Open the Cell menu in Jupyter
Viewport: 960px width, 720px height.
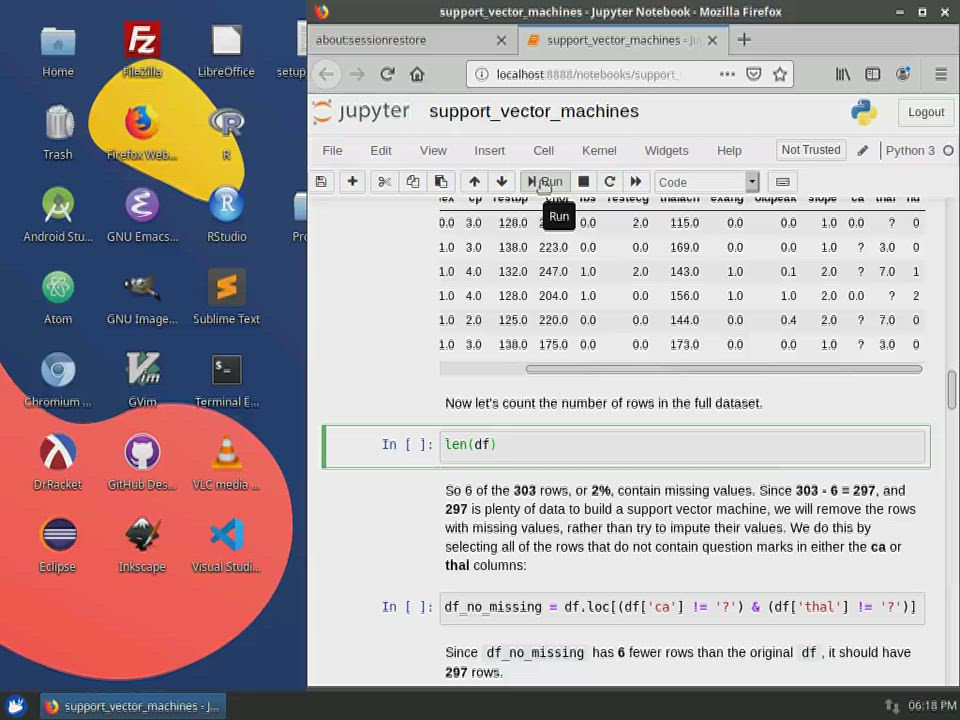(x=543, y=151)
